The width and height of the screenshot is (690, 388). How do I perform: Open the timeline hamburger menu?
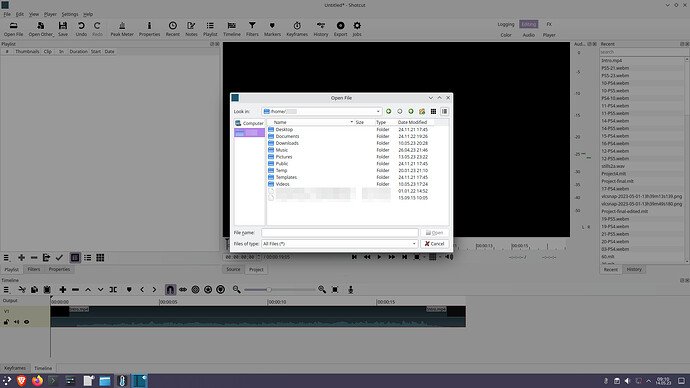click(x=6, y=289)
